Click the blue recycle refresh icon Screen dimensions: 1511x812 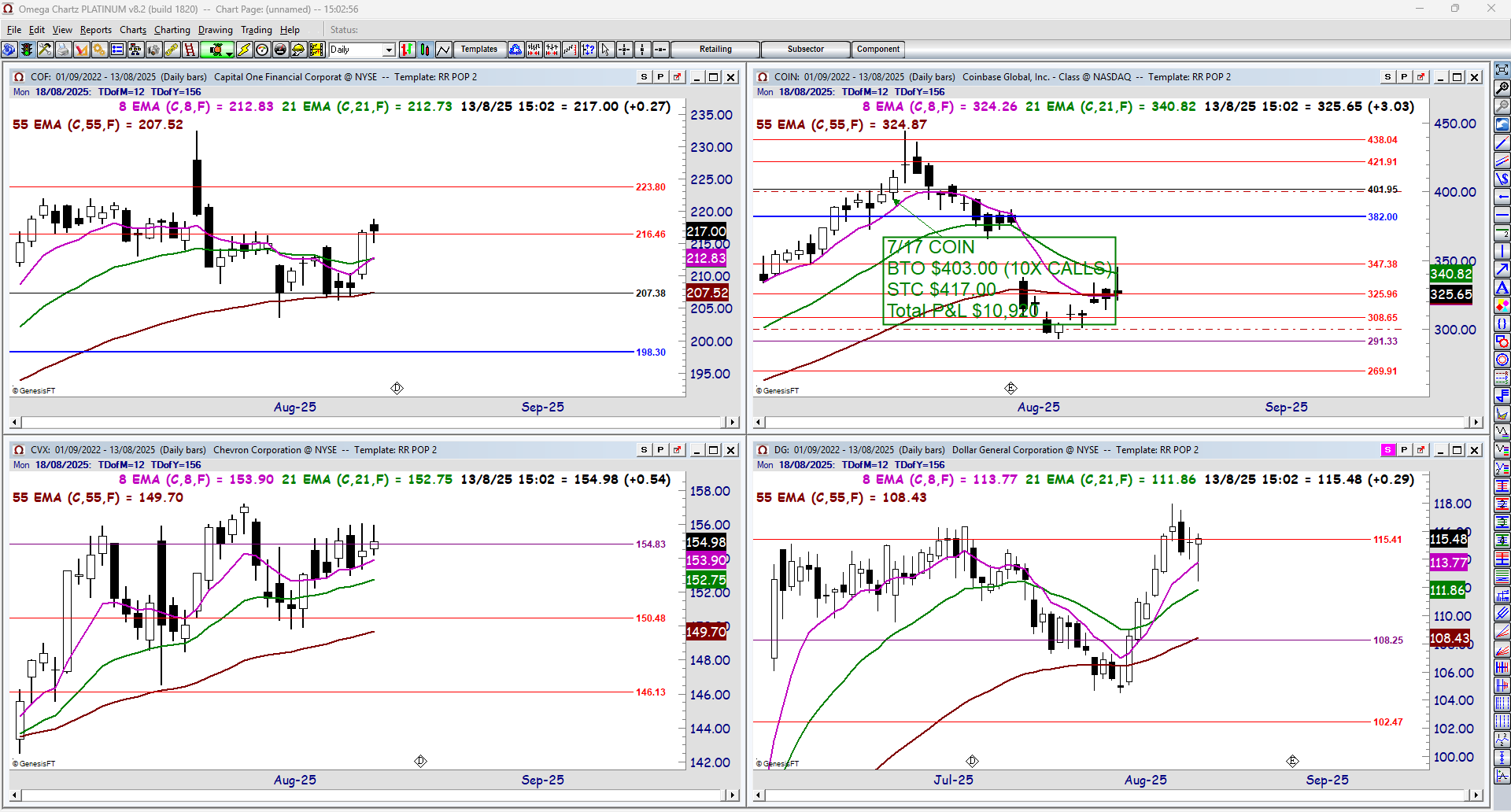(515, 50)
